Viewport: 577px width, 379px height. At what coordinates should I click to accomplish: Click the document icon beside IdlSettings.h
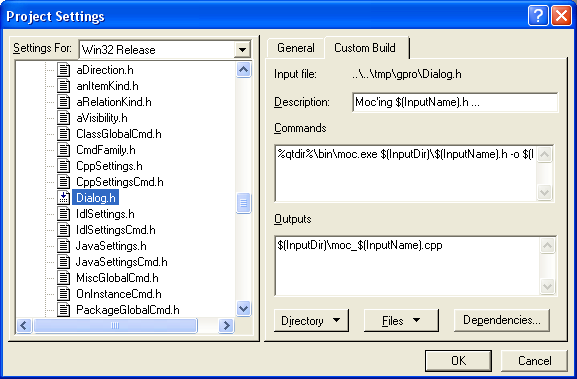[63, 214]
